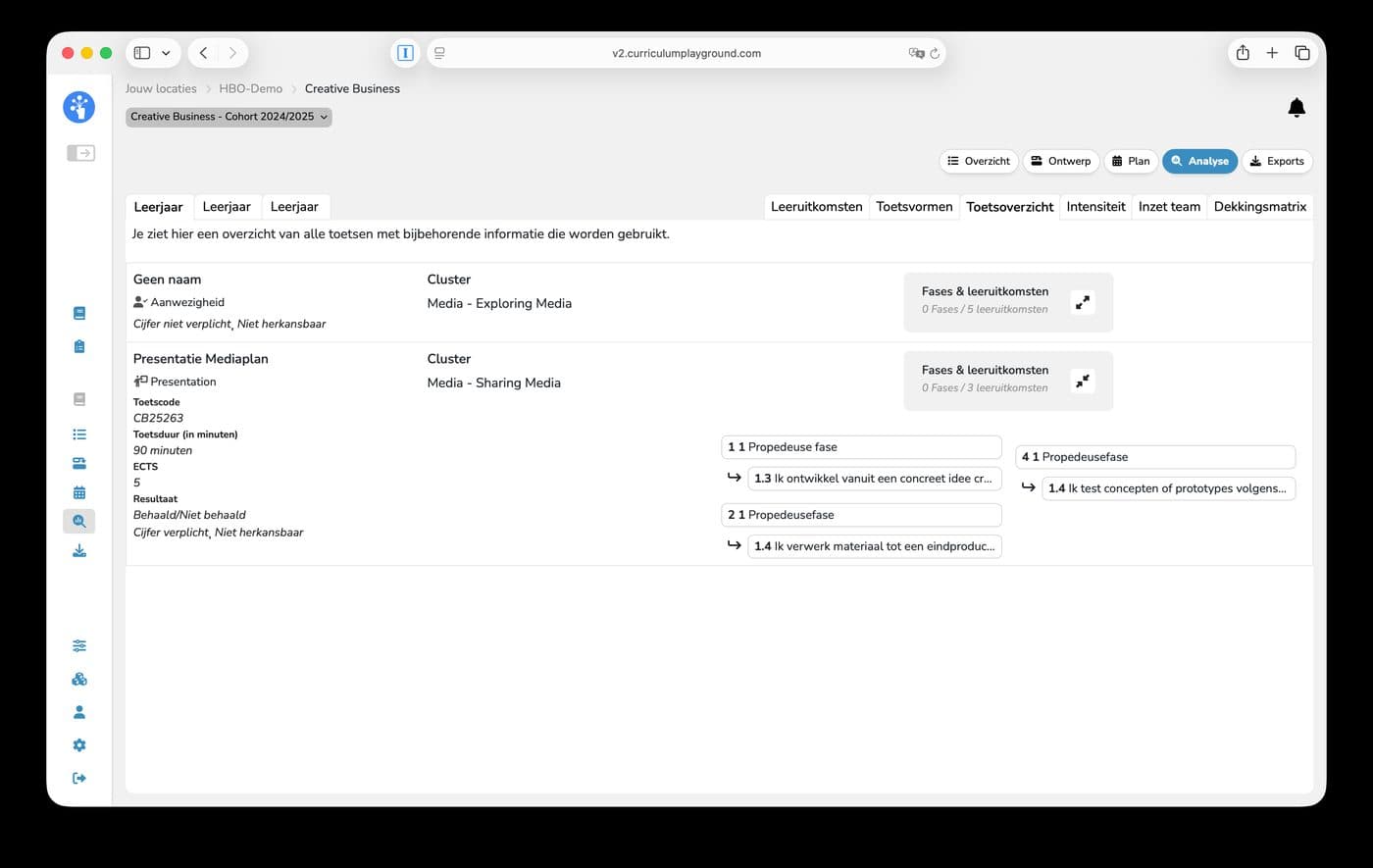Screen dimensions: 1373x868
Task: Go to the HBO-Demo breadcrumb
Action: pyautogui.click(x=251, y=88)
